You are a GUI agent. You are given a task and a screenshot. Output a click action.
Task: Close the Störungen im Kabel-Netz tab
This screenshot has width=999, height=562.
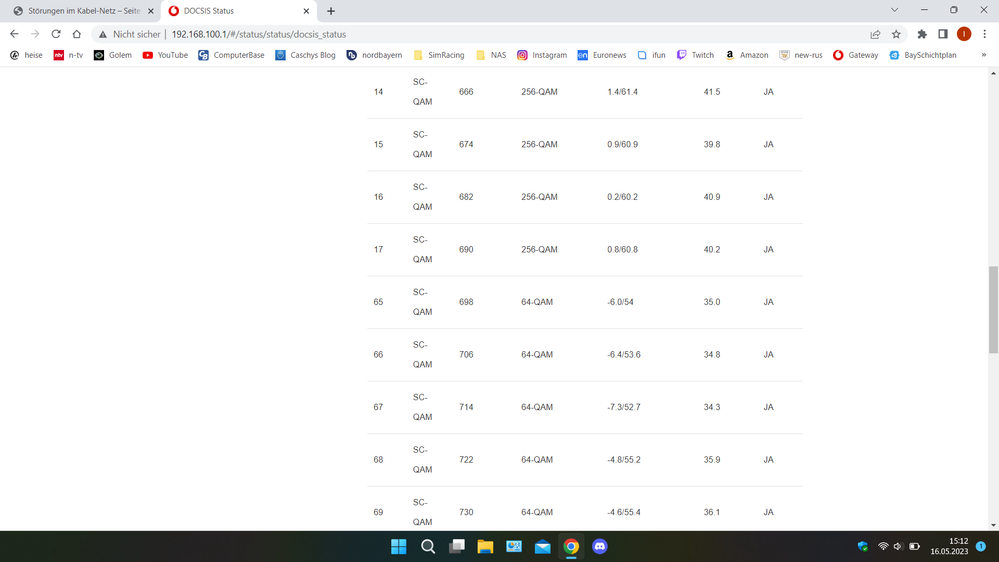[150, 11]
